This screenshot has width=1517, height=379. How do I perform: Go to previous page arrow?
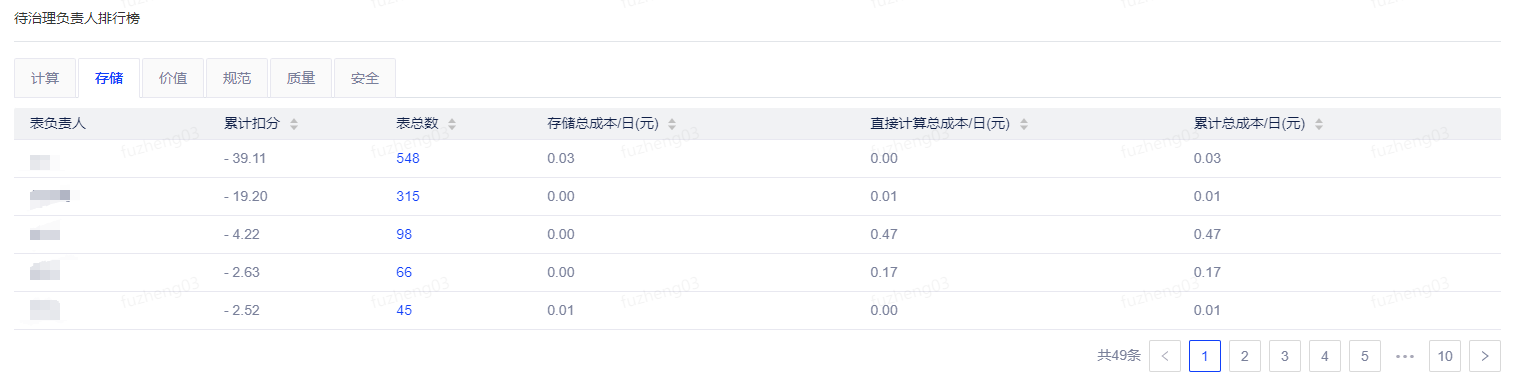(1165, 355)
